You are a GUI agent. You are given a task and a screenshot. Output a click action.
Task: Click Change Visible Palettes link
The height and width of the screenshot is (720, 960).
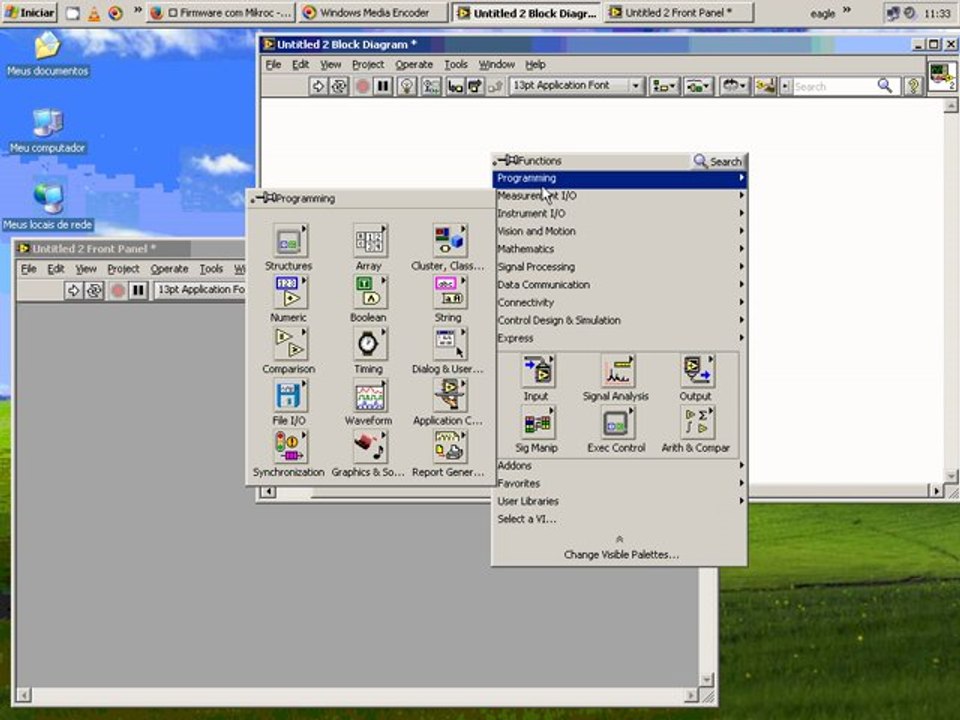coord(621,555)
